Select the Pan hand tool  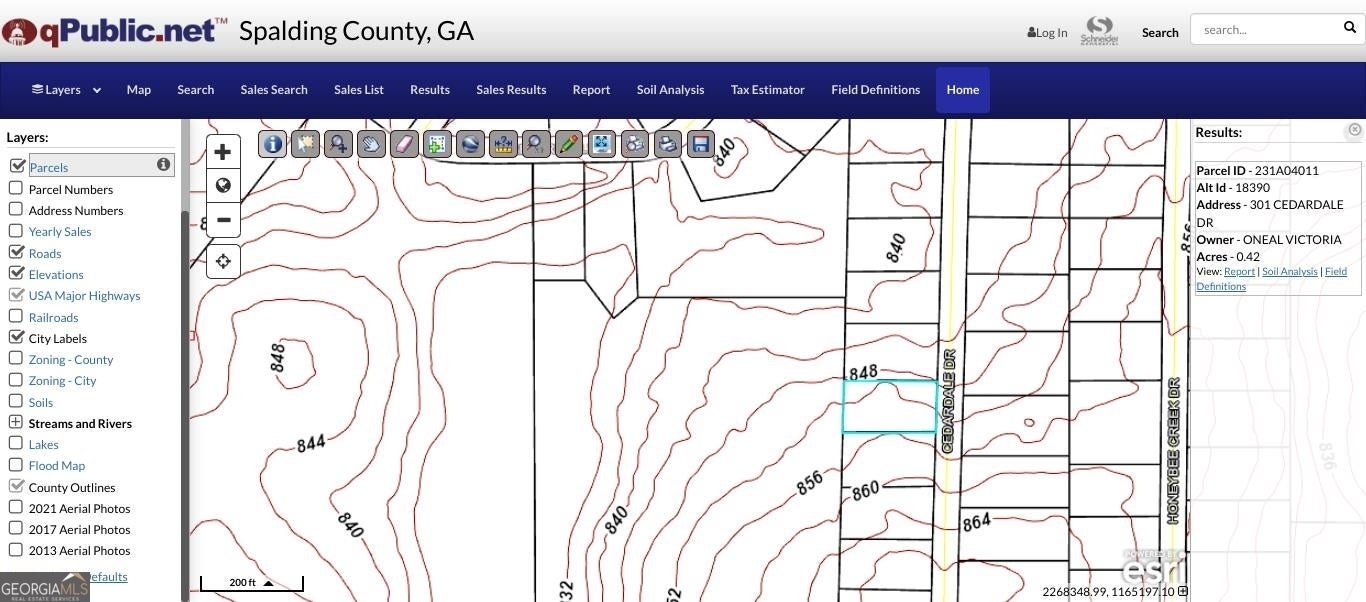[371, 144]
